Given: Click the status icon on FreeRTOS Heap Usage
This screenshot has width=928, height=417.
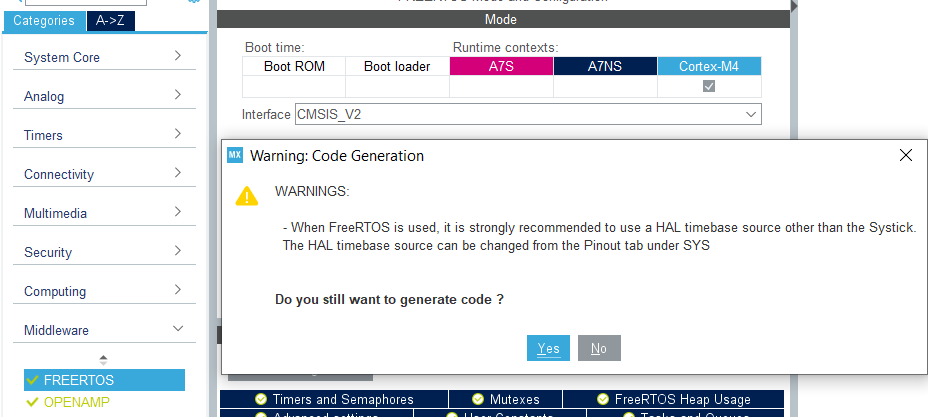Looking at the screenshot, I should click(603, 399).
